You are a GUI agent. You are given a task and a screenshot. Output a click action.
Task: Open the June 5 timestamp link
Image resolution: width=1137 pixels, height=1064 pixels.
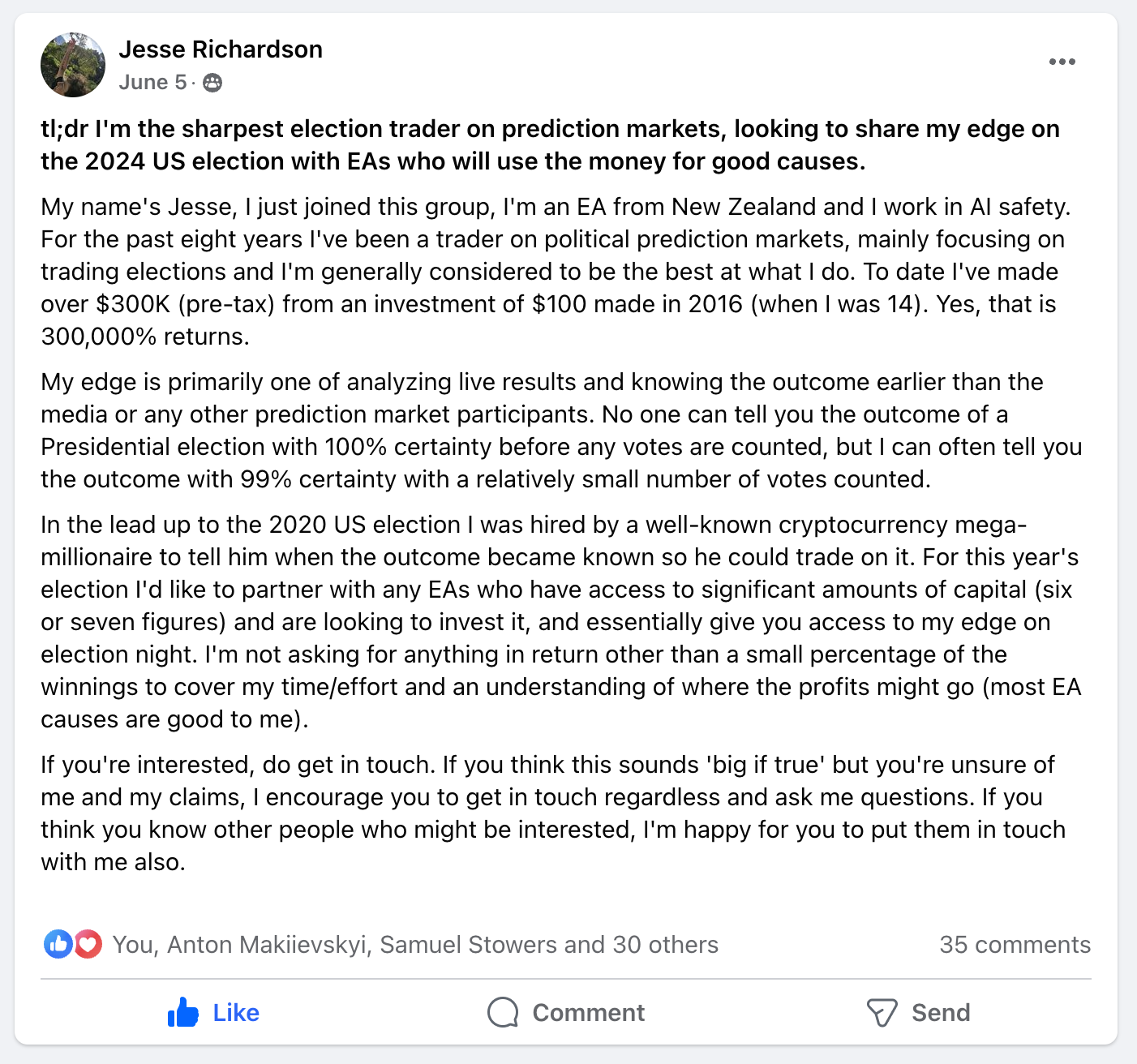(152, 83)
